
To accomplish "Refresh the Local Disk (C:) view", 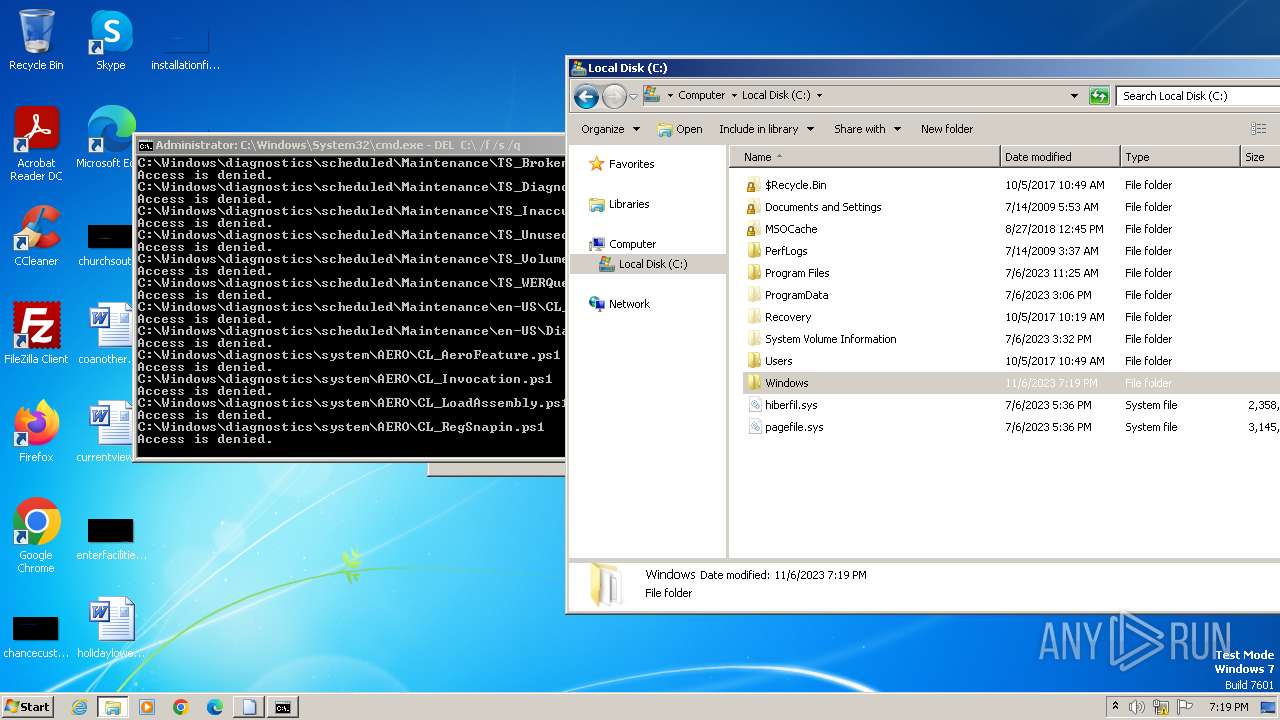I will click(1099, 96).
